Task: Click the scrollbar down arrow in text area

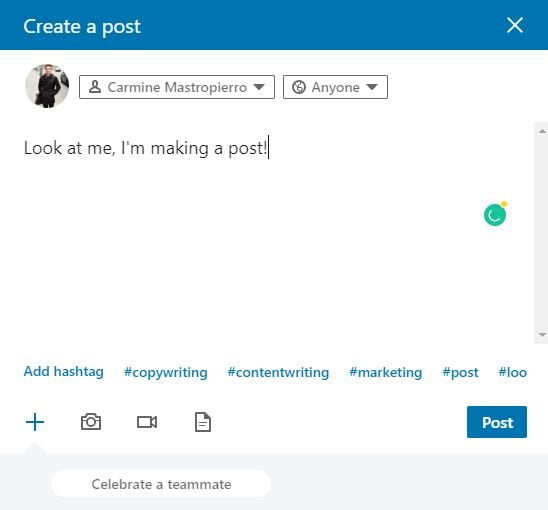Action: (542, 335)
